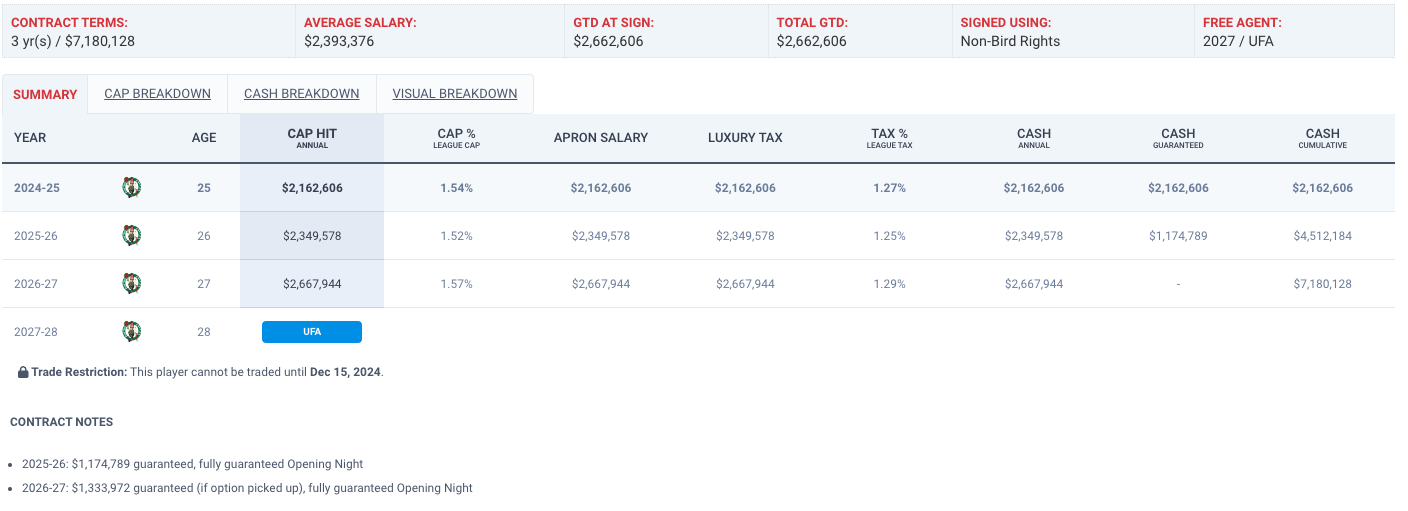The image size is (1408, 511).
Task: Click the Cap Hit Annual column header
Action: tap(312, 138)
